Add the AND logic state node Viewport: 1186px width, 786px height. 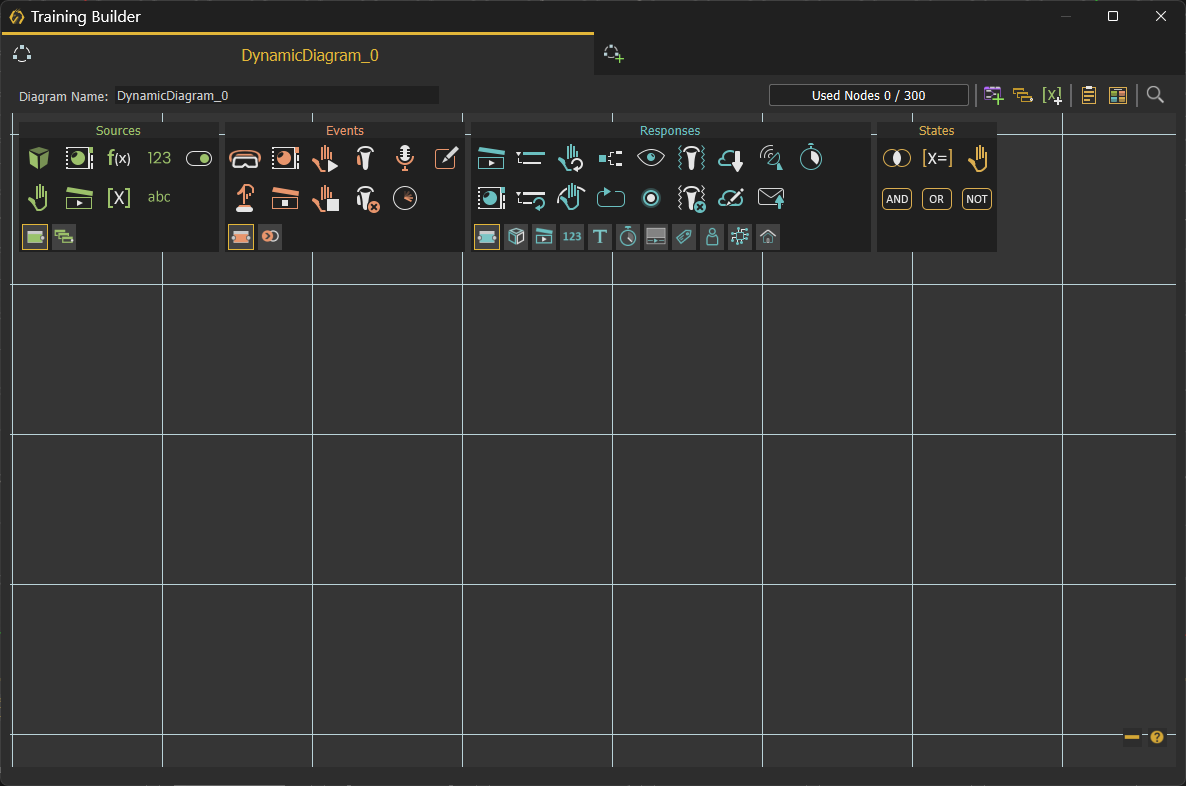(897, 199)
